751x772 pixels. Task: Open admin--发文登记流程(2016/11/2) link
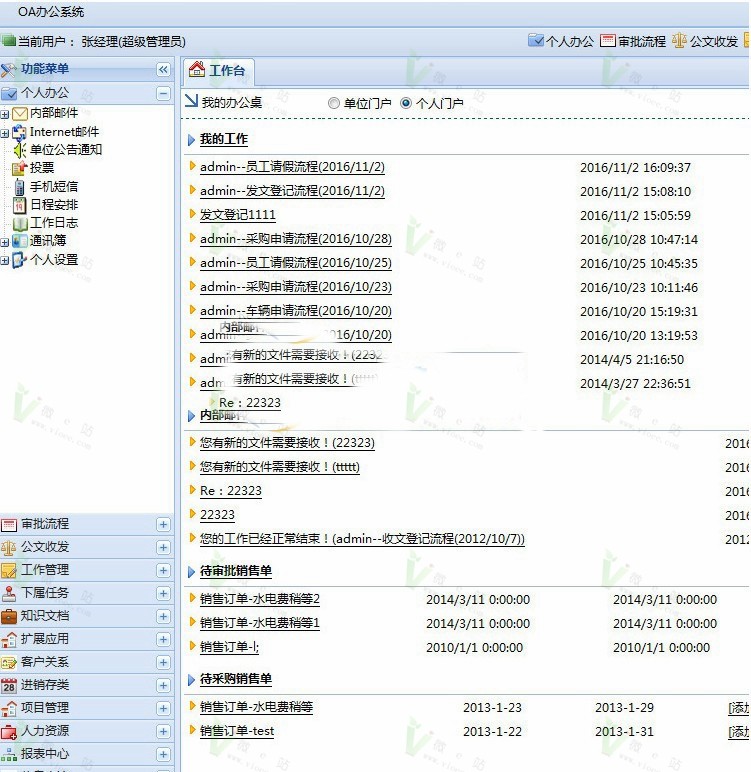click(292, 191)
